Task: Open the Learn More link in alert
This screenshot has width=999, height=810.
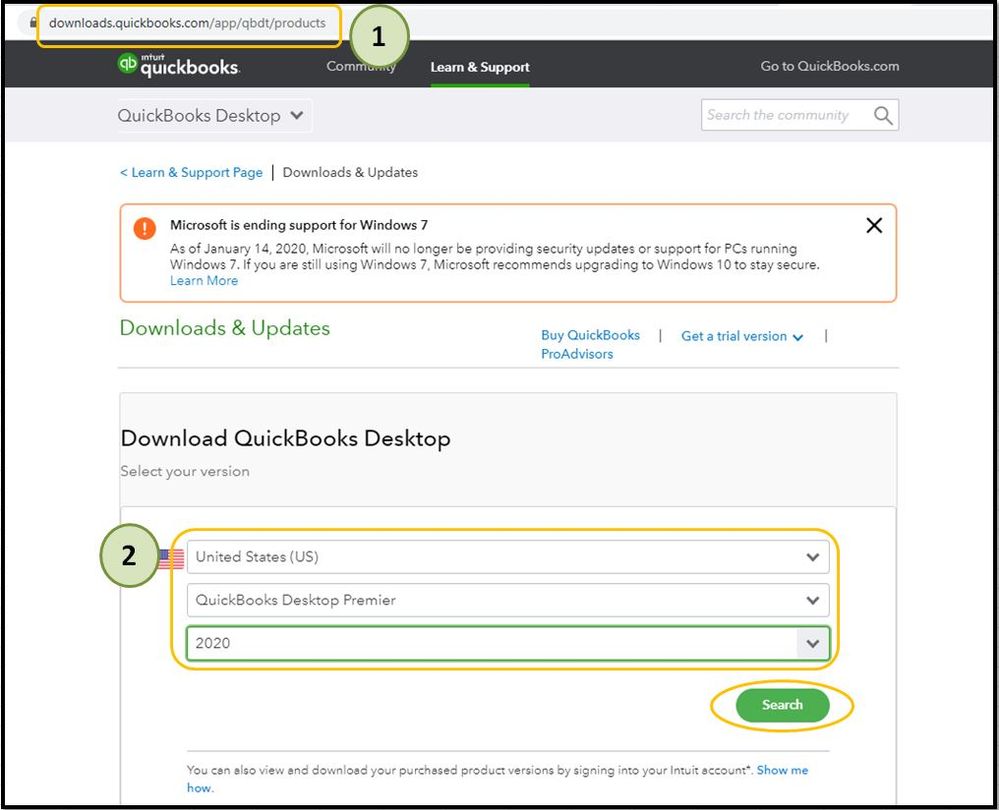Action: (x=204, y=281)
